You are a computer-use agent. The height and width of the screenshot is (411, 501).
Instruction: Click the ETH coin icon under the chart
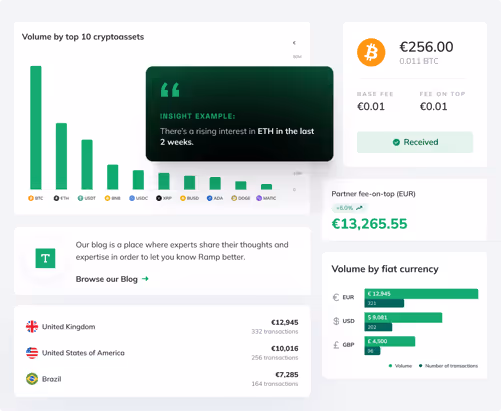click(x=56, y=198)
